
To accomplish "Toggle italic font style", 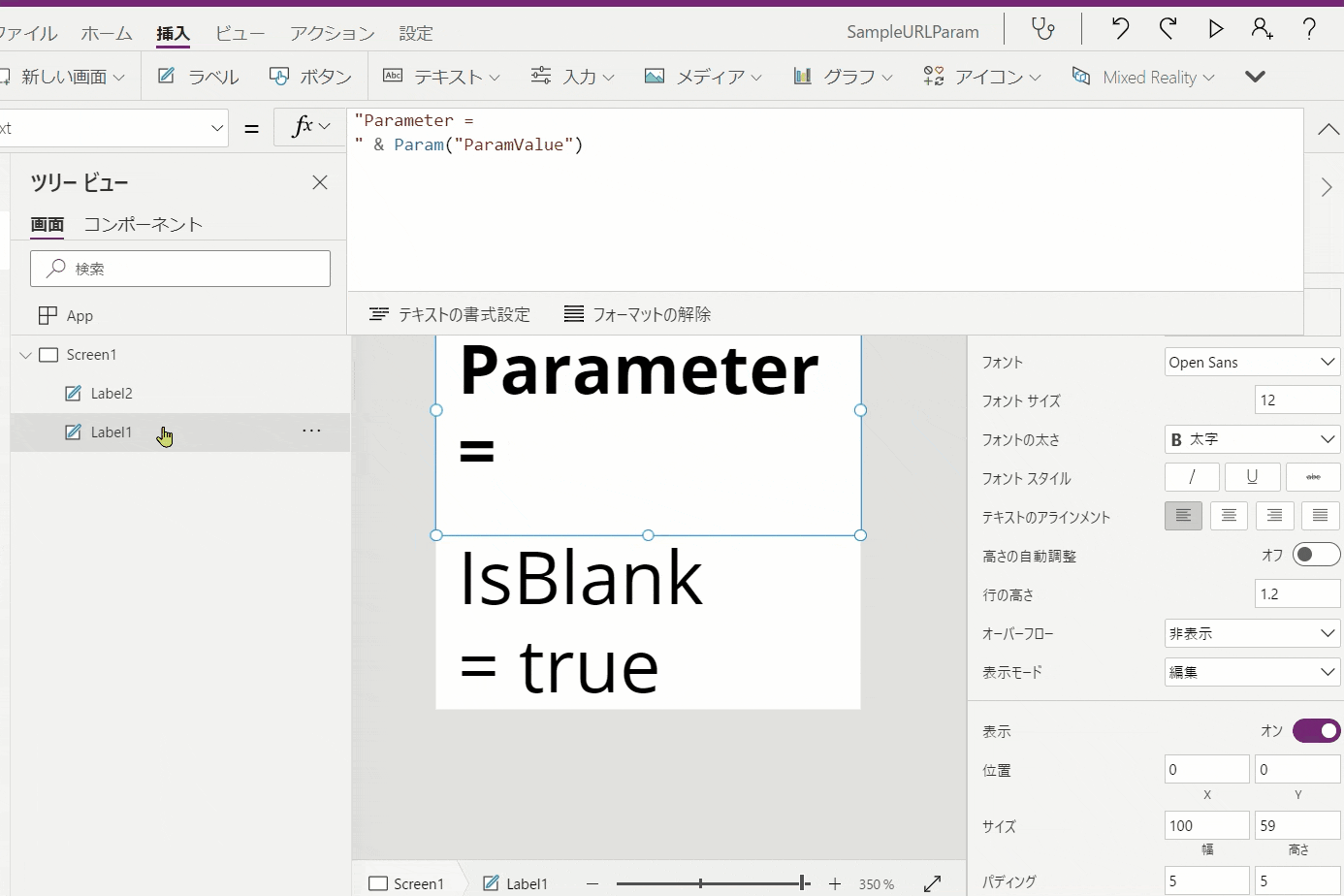I will (1192, 477).
